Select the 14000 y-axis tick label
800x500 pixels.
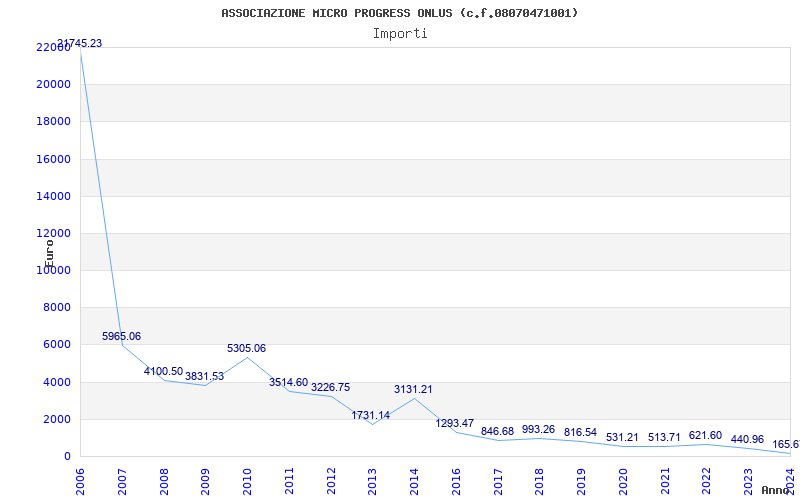[53, 196]
